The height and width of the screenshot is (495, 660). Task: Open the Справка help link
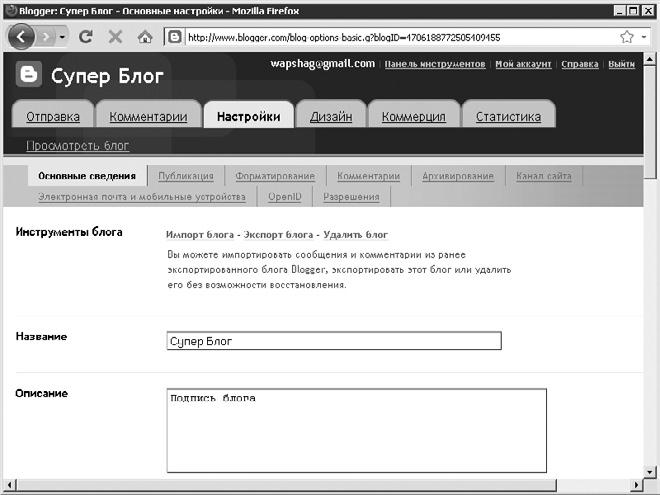coord(580,64)
